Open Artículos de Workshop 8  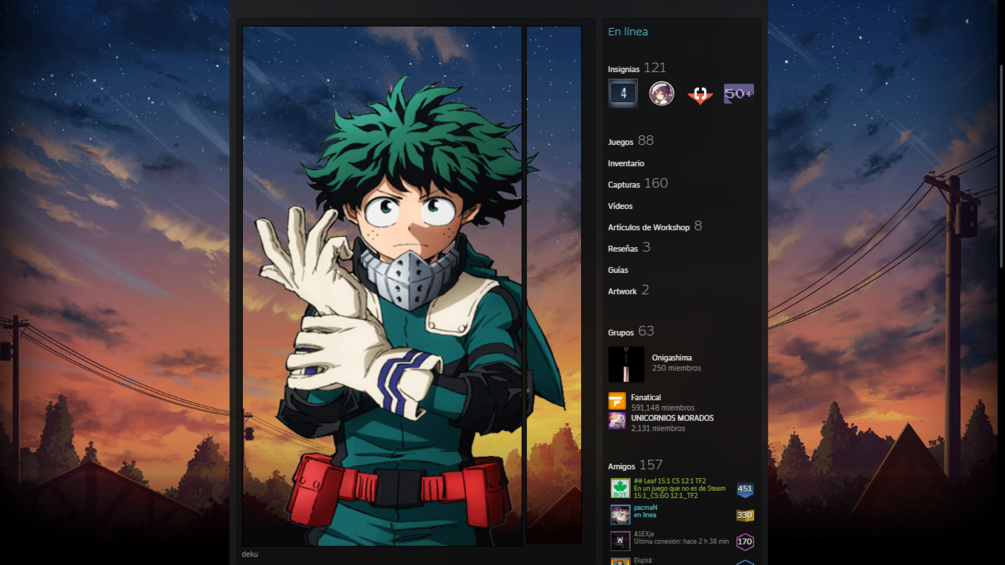pyautogui.click(x=654, y=227)
